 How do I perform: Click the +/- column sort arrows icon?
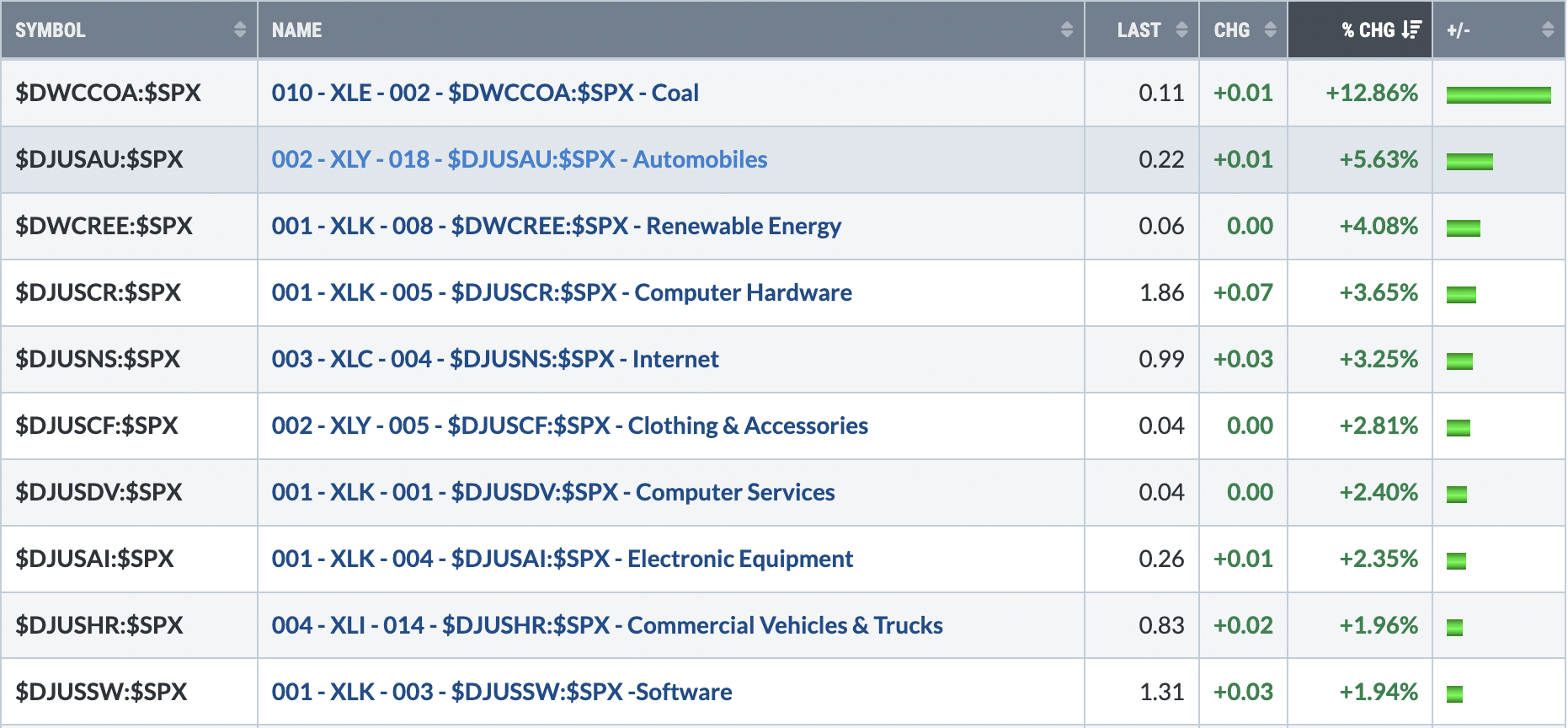1548,30
